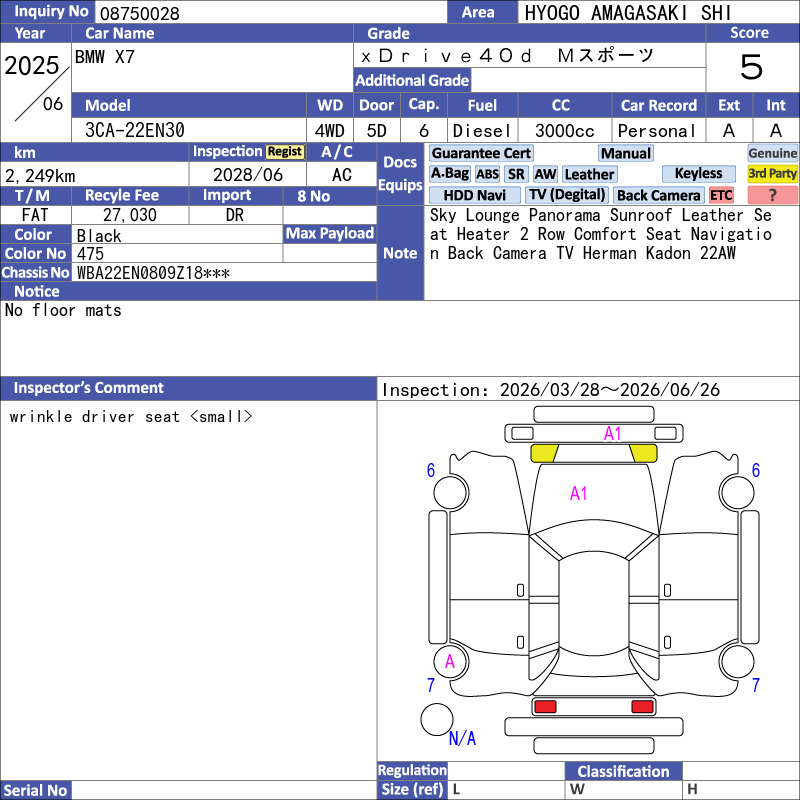Select the red question mark equipment badge
The width and height of the screenshot is (800, 800).
pos(772,195)
